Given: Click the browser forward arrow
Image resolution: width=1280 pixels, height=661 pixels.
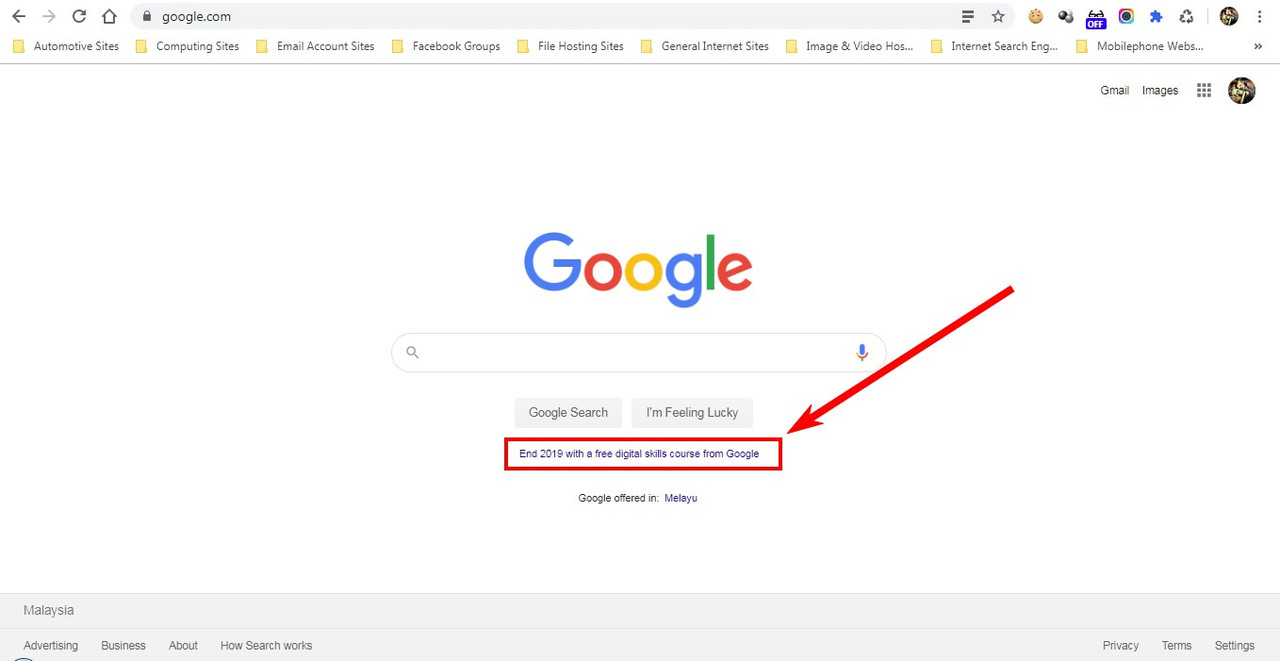Looking at the screenshot, I should [48, 16].
